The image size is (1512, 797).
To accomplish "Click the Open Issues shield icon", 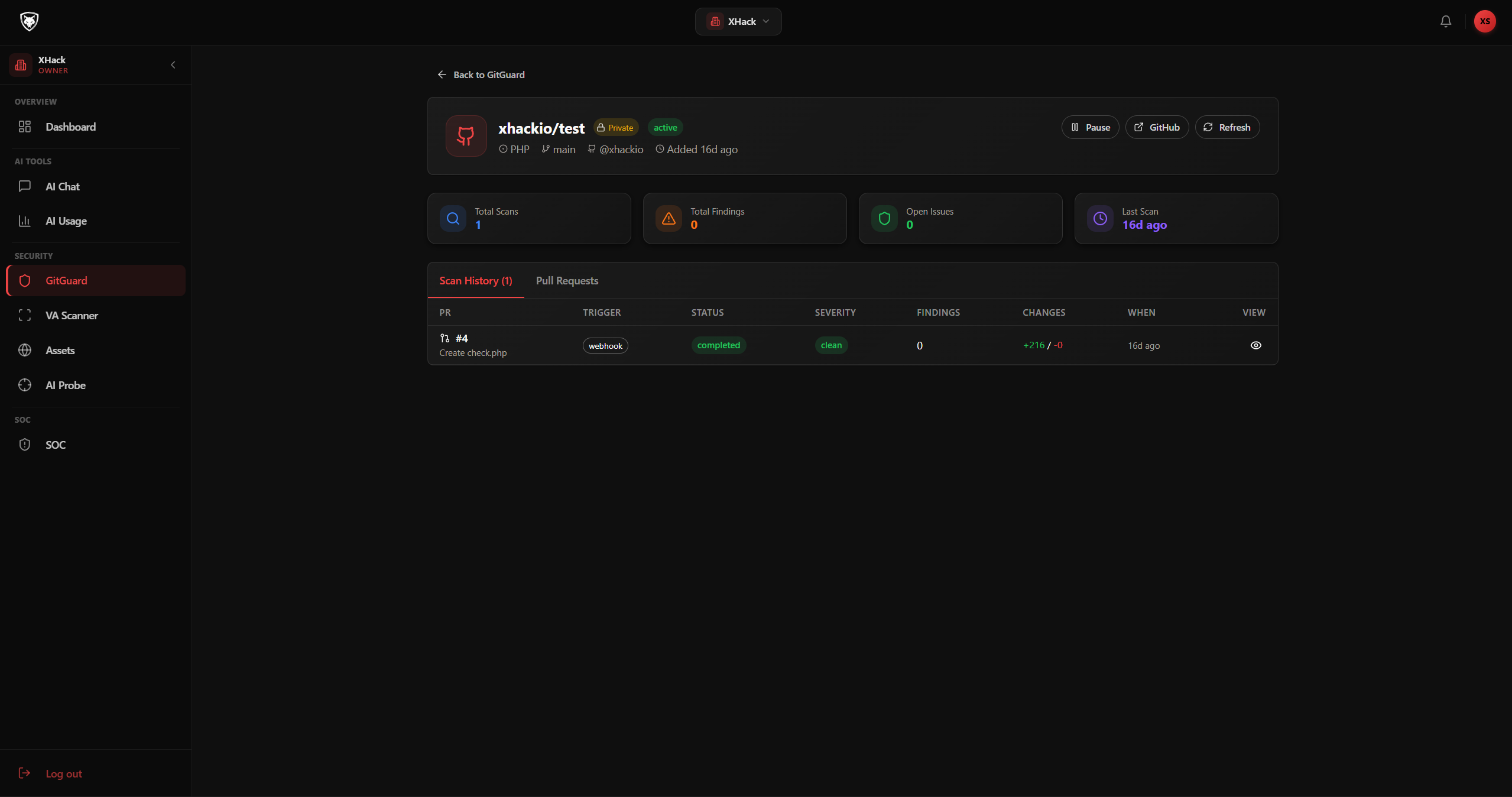I will click(x=884, y=219).
